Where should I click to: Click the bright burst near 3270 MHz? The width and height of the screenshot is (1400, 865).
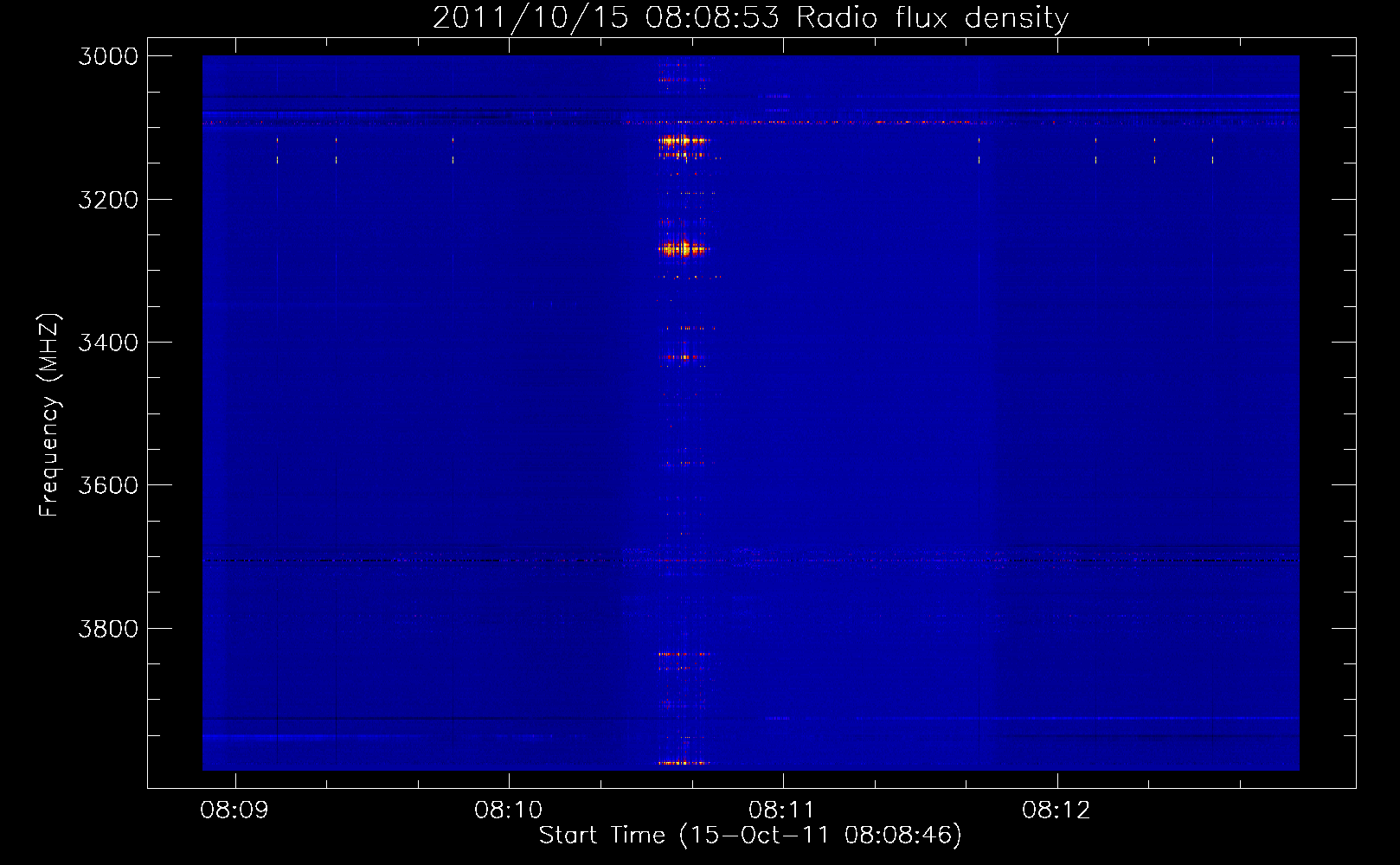coord(683,249)
